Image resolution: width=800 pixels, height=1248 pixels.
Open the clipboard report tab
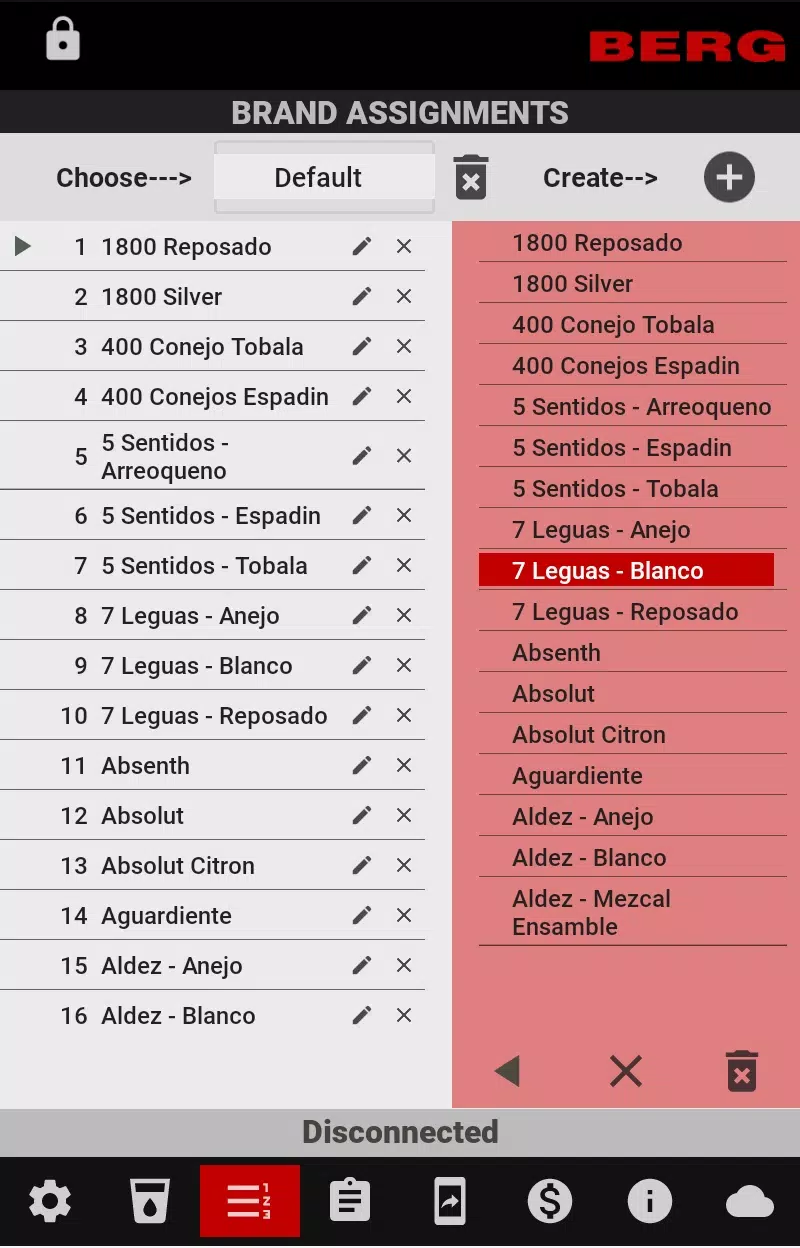click(x=350, y=1201)
